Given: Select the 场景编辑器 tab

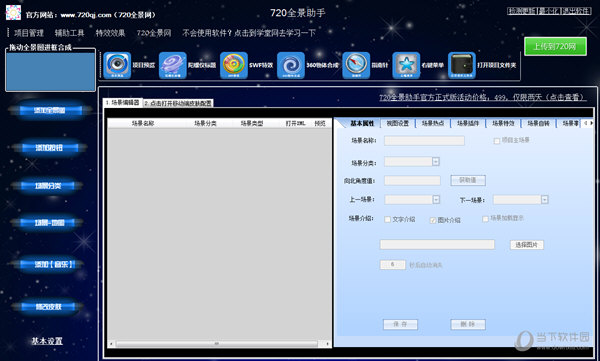Looking at the screenshot, I should tap(122, 103).
